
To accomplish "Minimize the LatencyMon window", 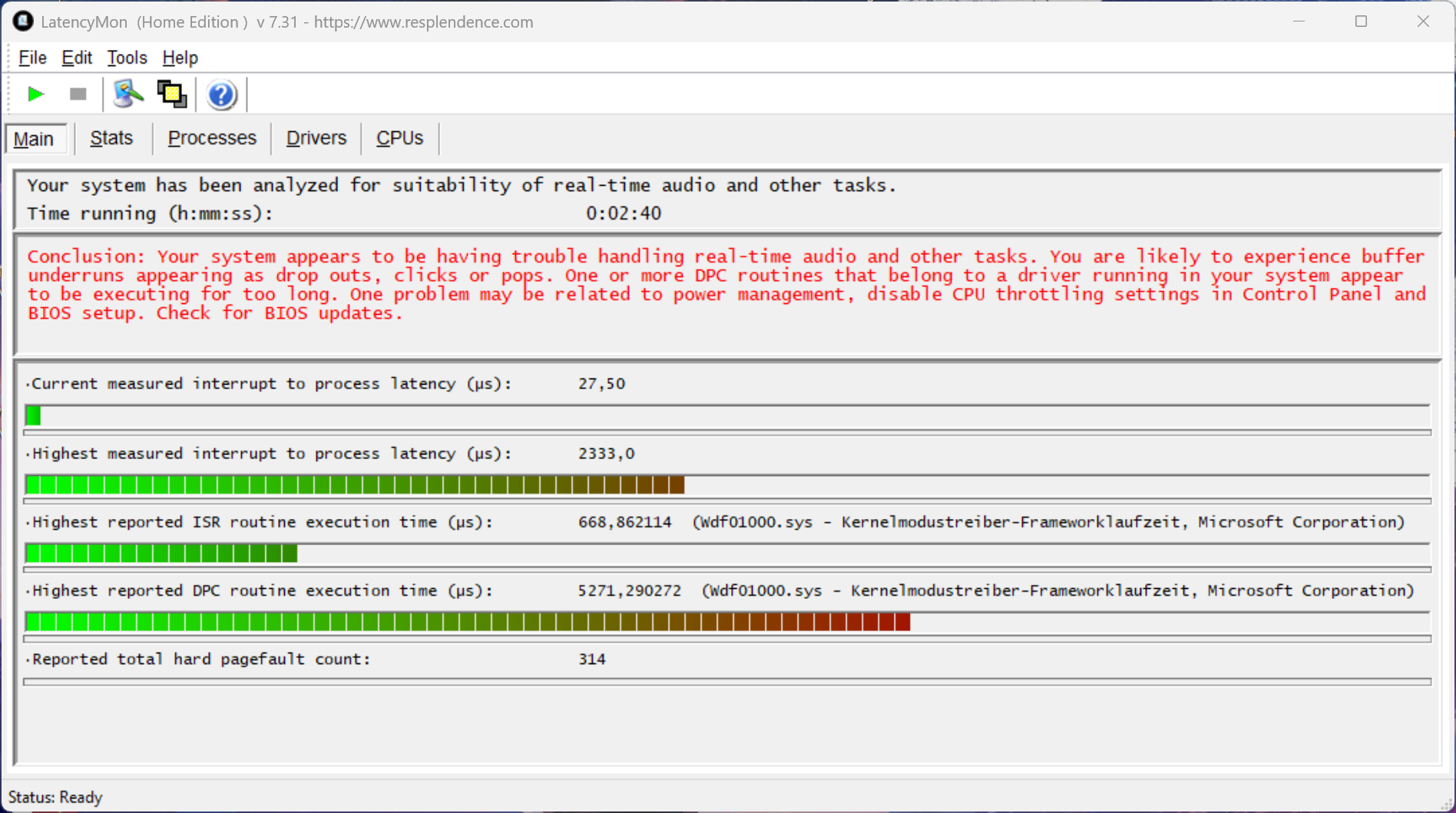I will pos(1299,21).
